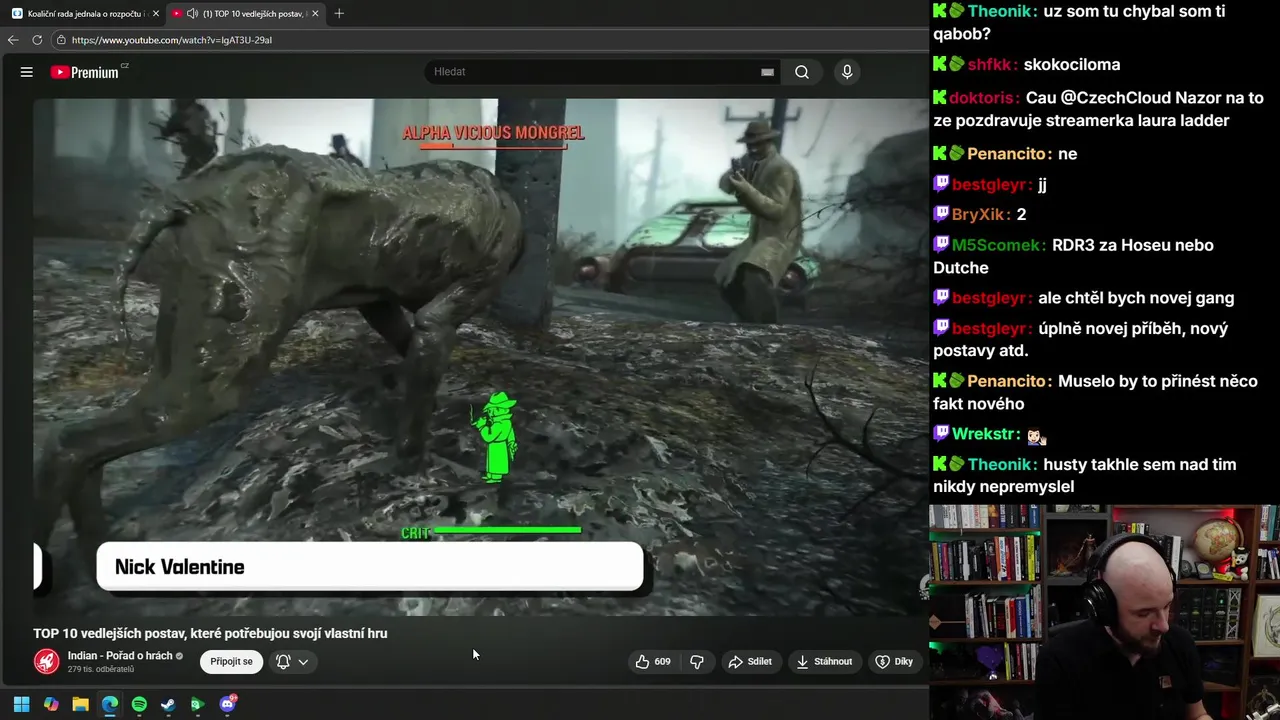
Task: Open Spotify from the taskbar
Action: coord(139,704)
